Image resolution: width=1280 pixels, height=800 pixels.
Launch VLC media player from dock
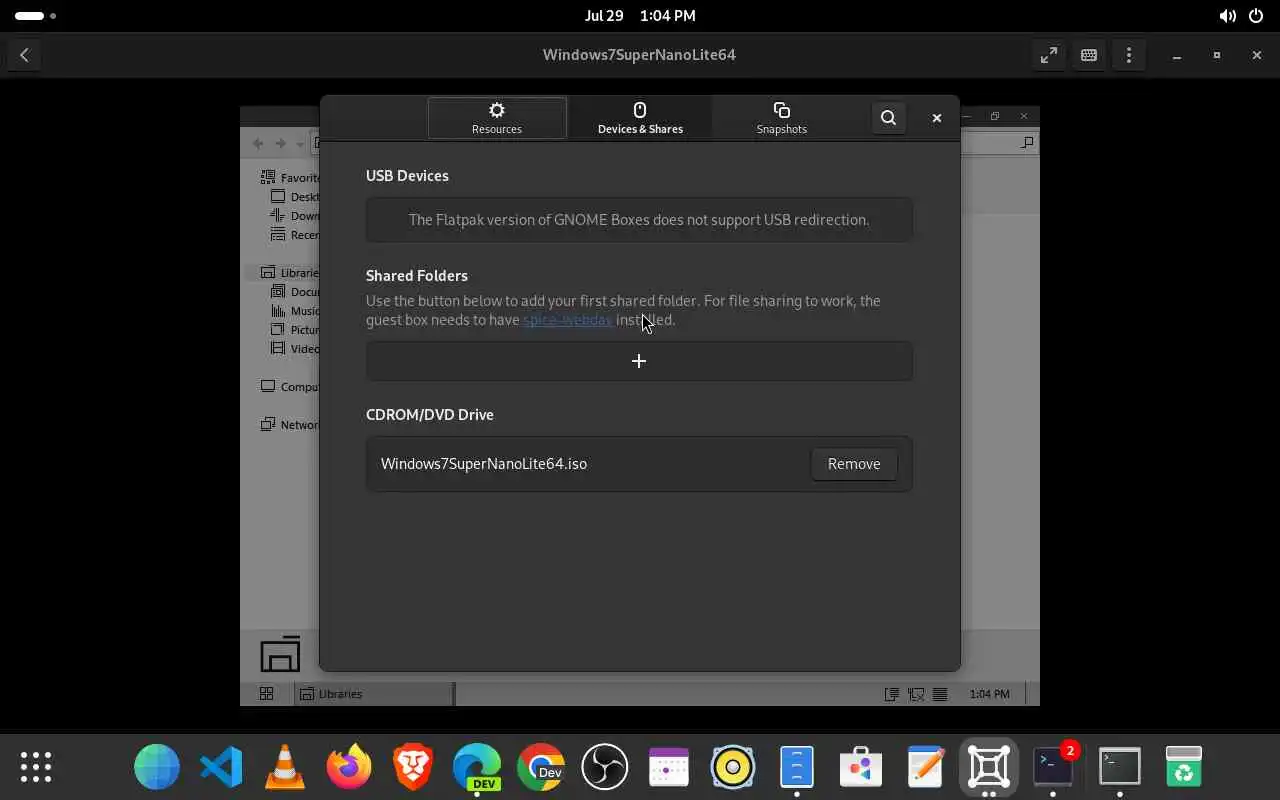click(x=285, y=767)
